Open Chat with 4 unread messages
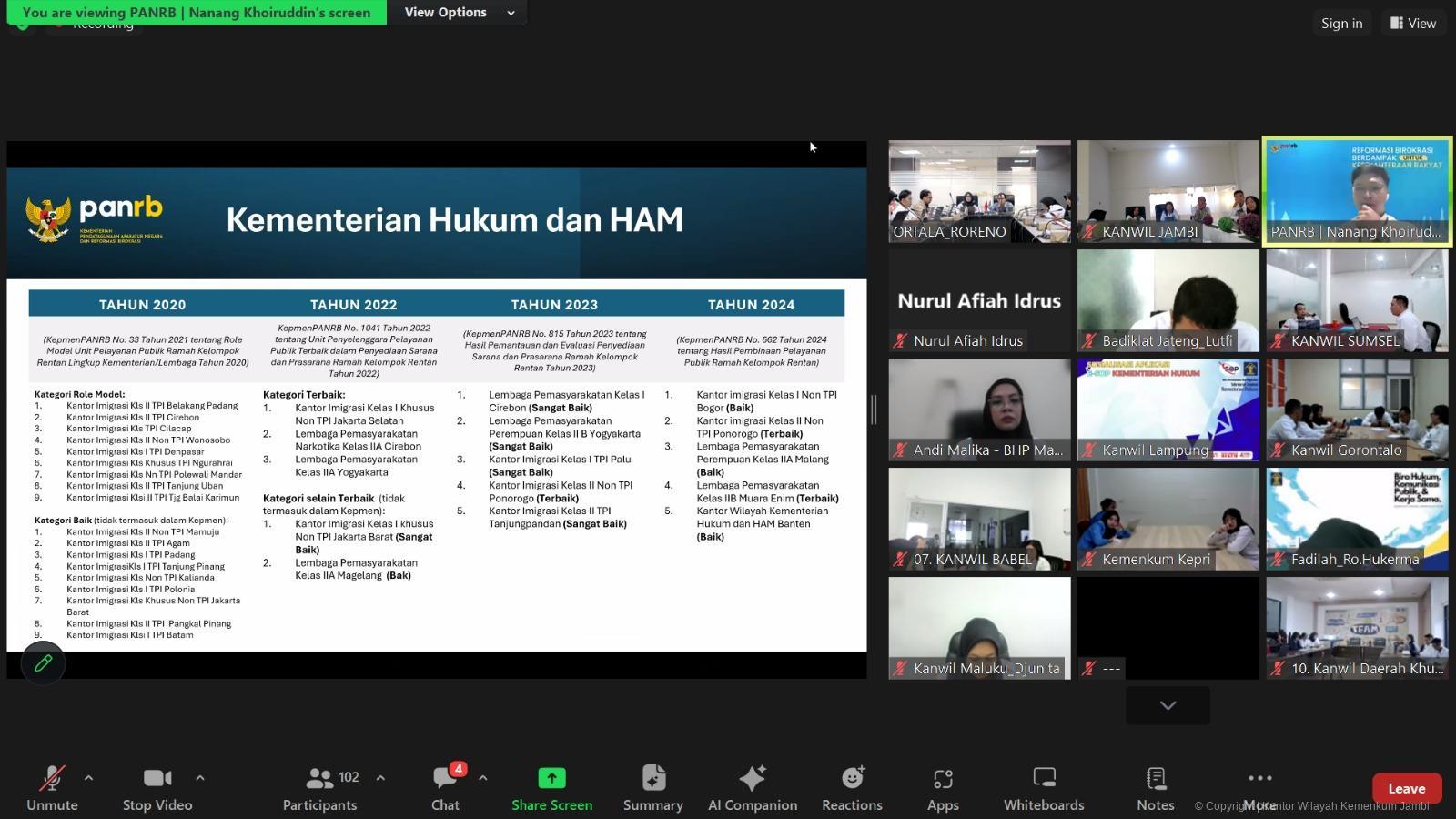Image resolution: width=1456 pixels, height=819 pixels. pos(445,788)
